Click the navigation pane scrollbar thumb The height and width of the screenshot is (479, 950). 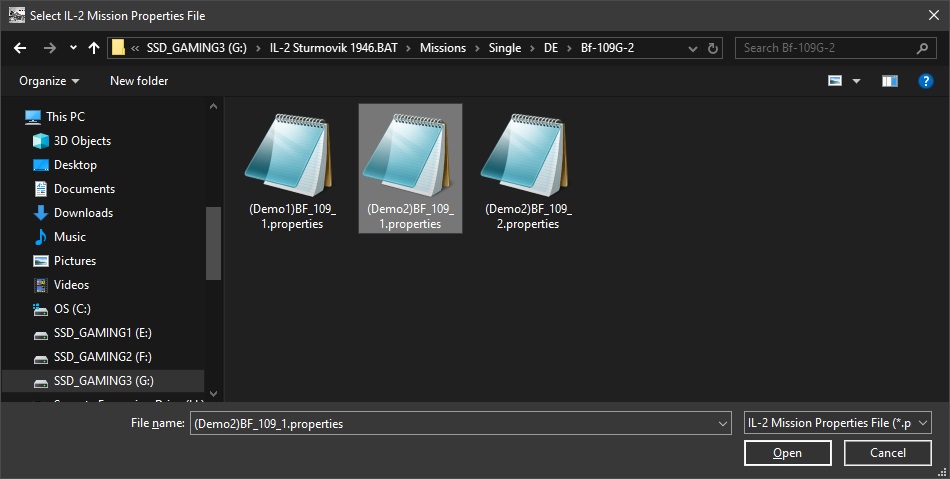[x=213, y=243]
